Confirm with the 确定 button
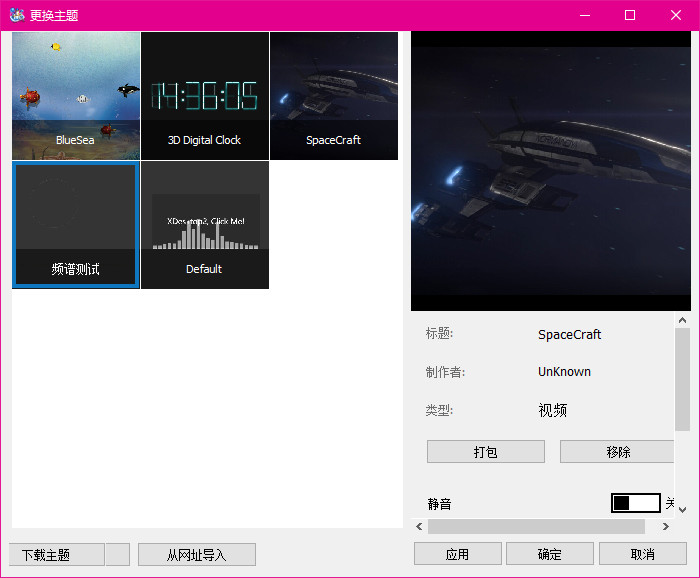The height and width of the screenshot is (578, 700). [x=549, y=554]
